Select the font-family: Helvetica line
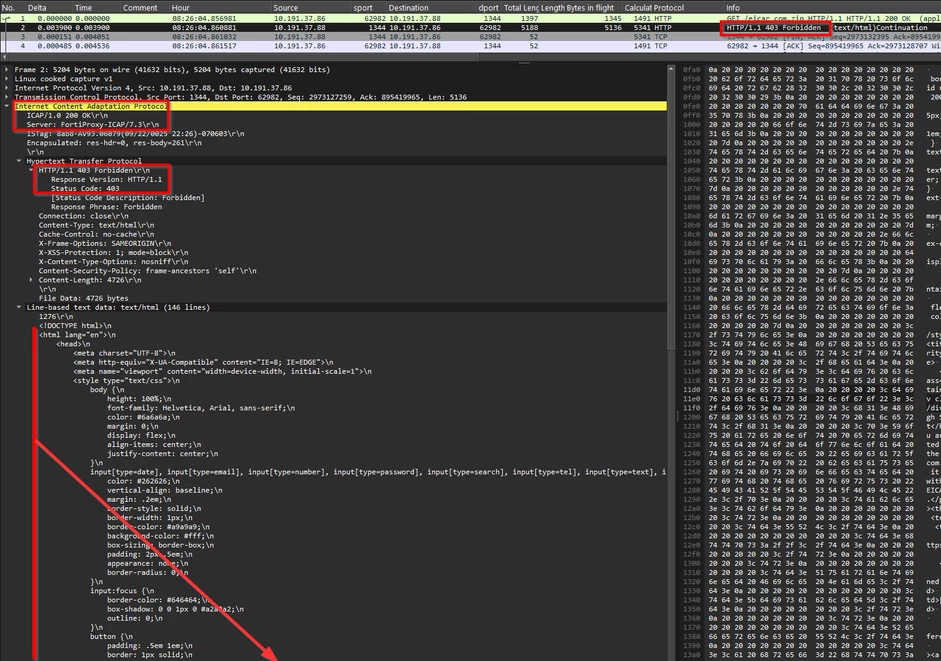This screenshot has width=941, height=661. coord(201,408)
